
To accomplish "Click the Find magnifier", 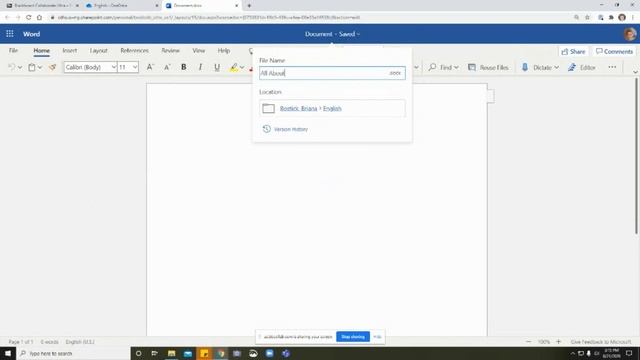I will pyautogui.click(x=432, y=67).
